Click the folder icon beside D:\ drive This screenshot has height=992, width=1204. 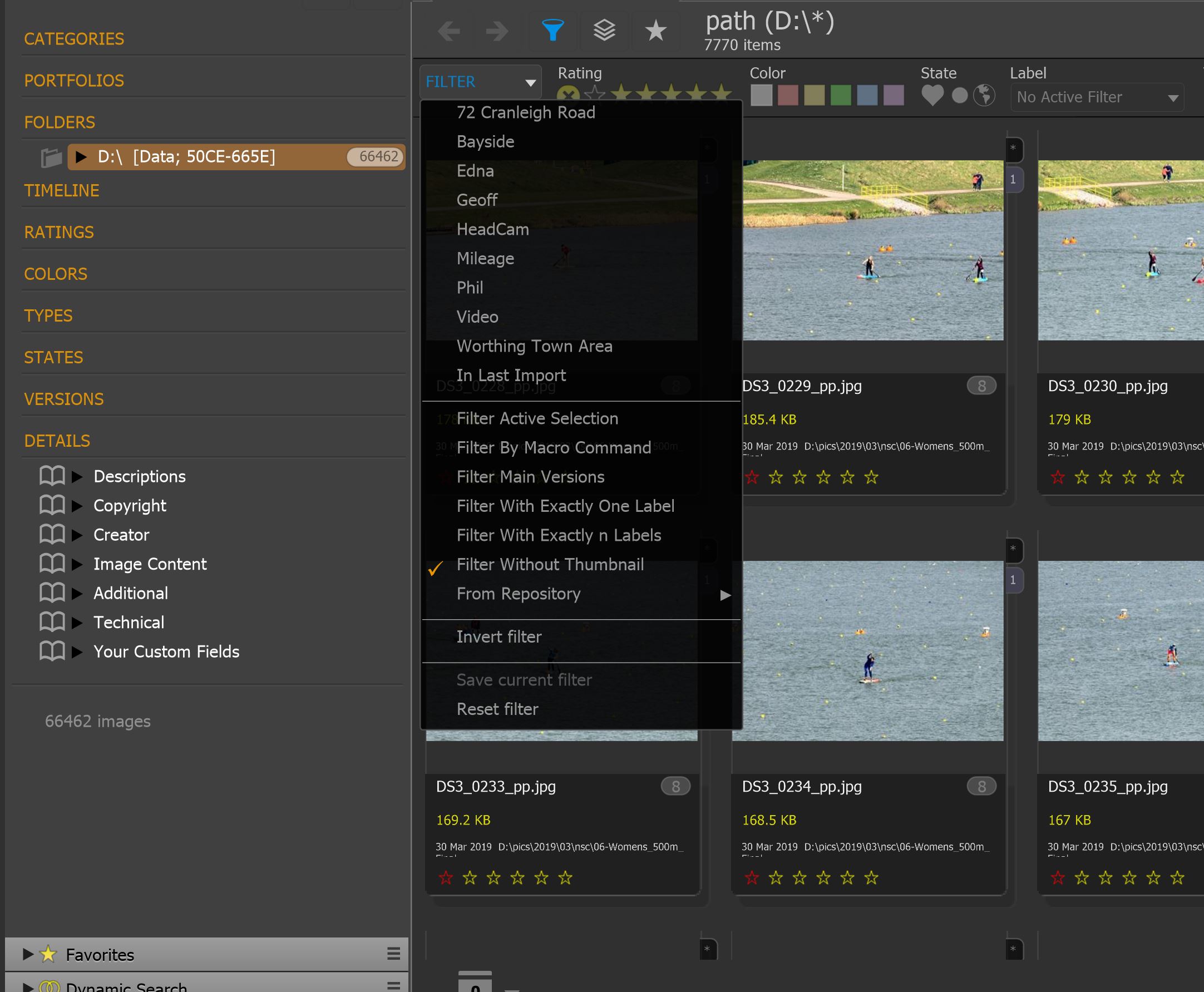(x=51, y=157)
